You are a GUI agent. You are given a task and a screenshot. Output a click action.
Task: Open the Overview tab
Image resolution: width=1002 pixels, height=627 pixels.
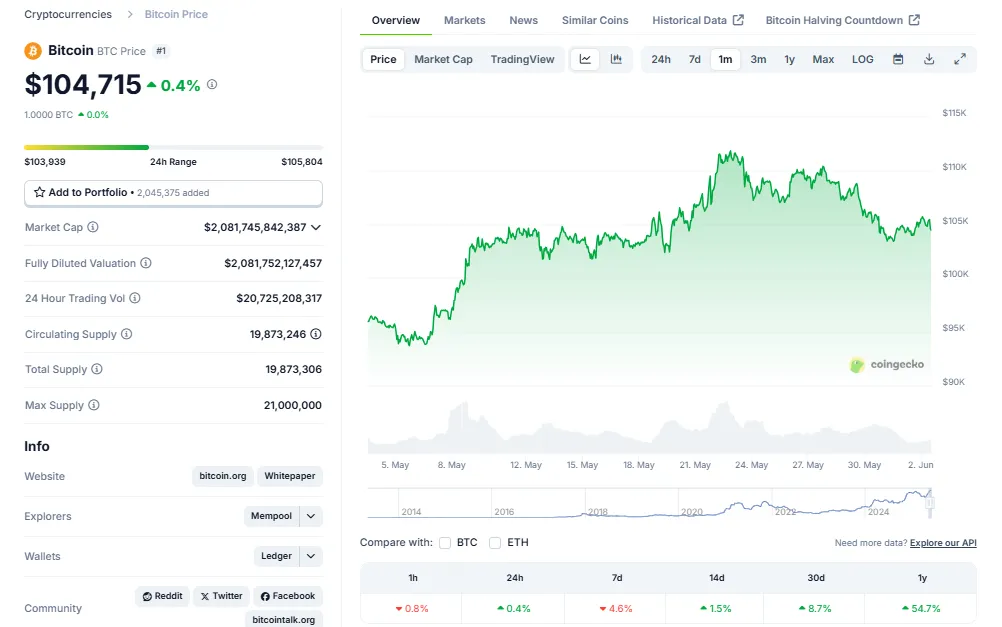(x=396, y=20)
